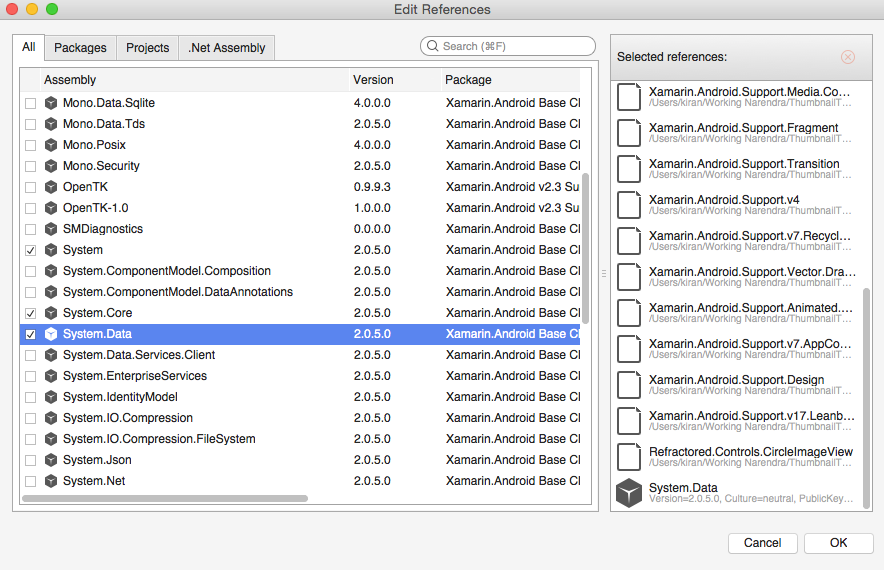
Task: Switch to the .Net Assembly tab
Action: pos(227,48)
